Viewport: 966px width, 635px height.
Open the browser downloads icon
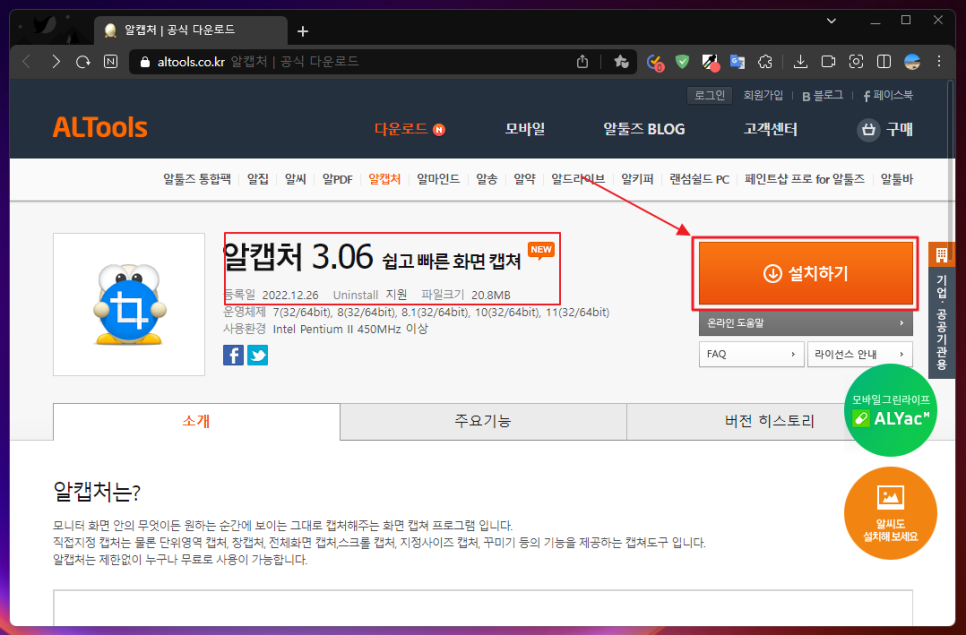coord(800,62)
